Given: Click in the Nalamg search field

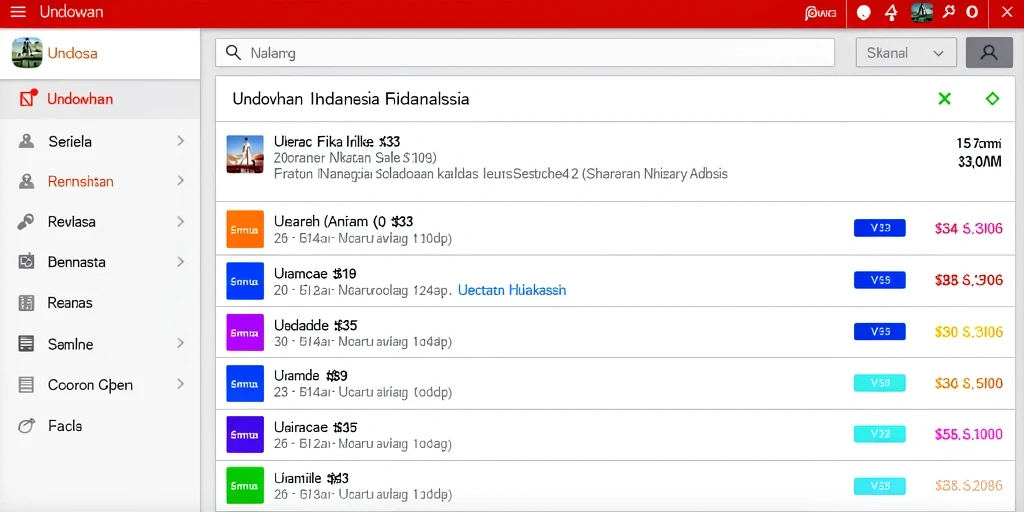Looking at the screenshot, I should [x=525, y=53].
